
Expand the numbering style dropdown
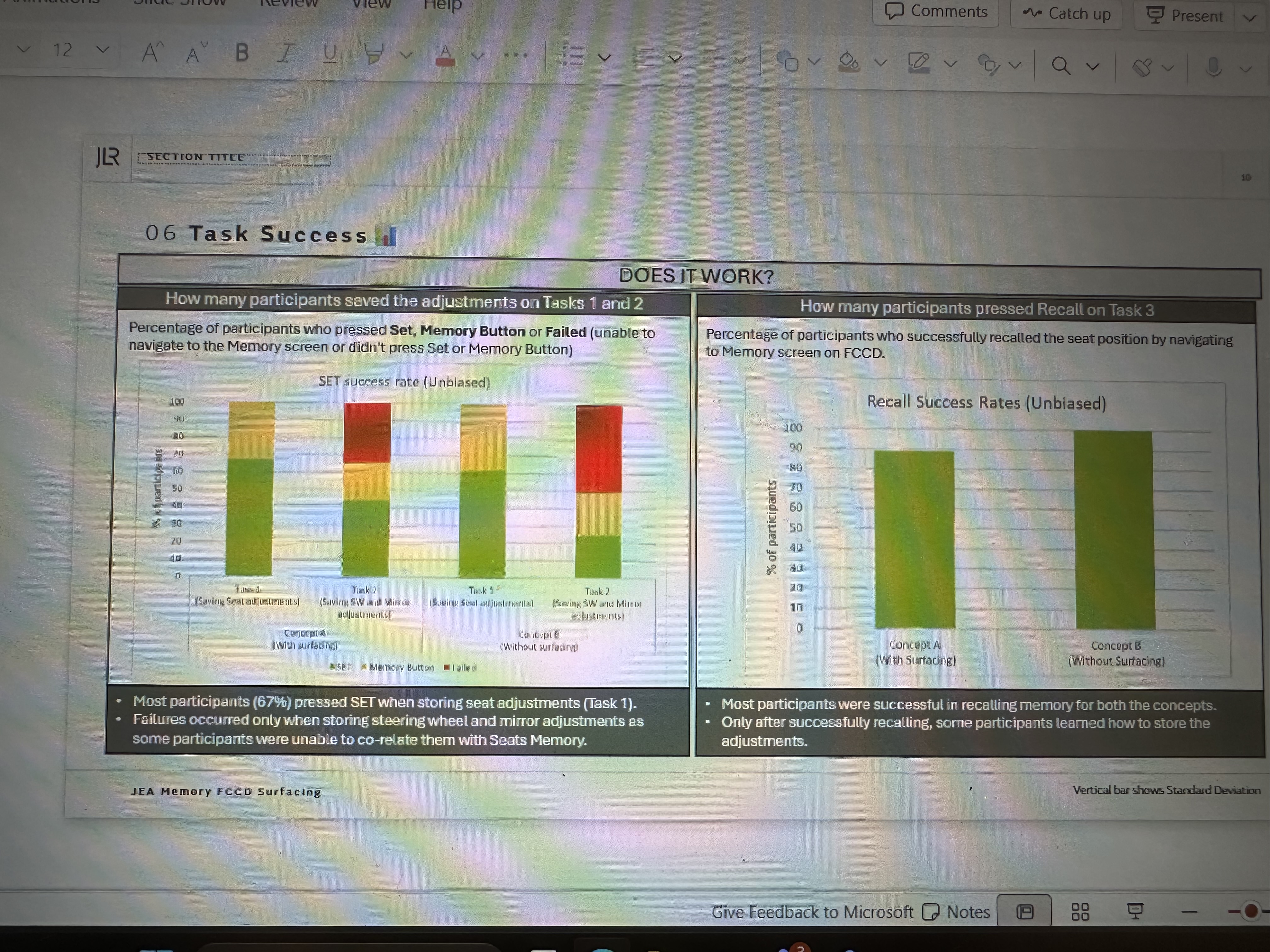tap(675, 59)
